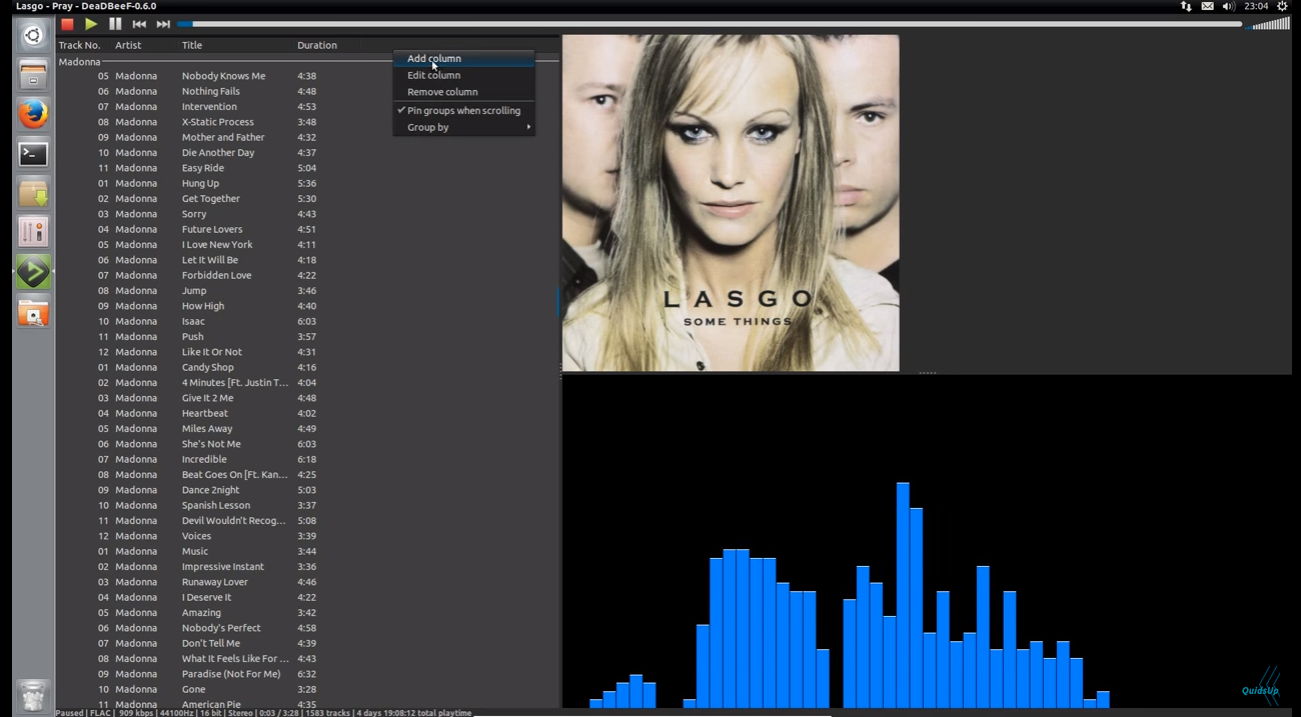Open the network indicator in top panel

tap(1186, 6)
